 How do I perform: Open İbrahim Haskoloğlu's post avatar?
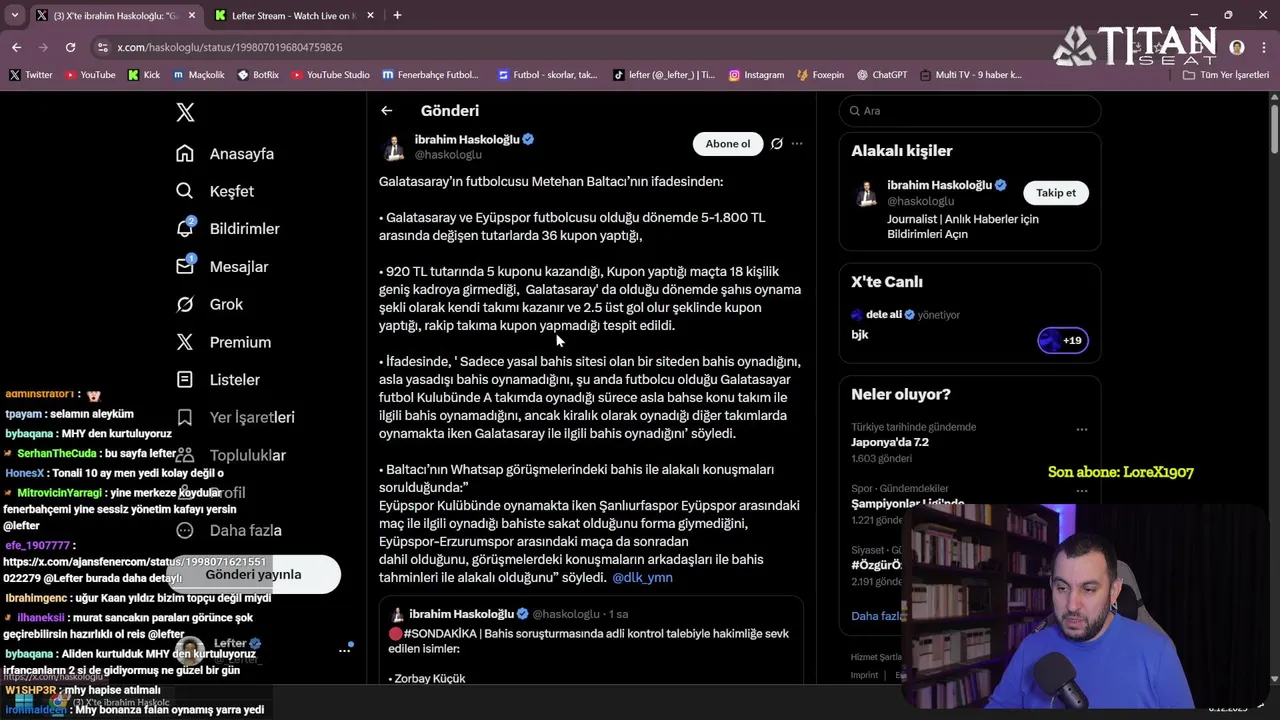[394, 147]
